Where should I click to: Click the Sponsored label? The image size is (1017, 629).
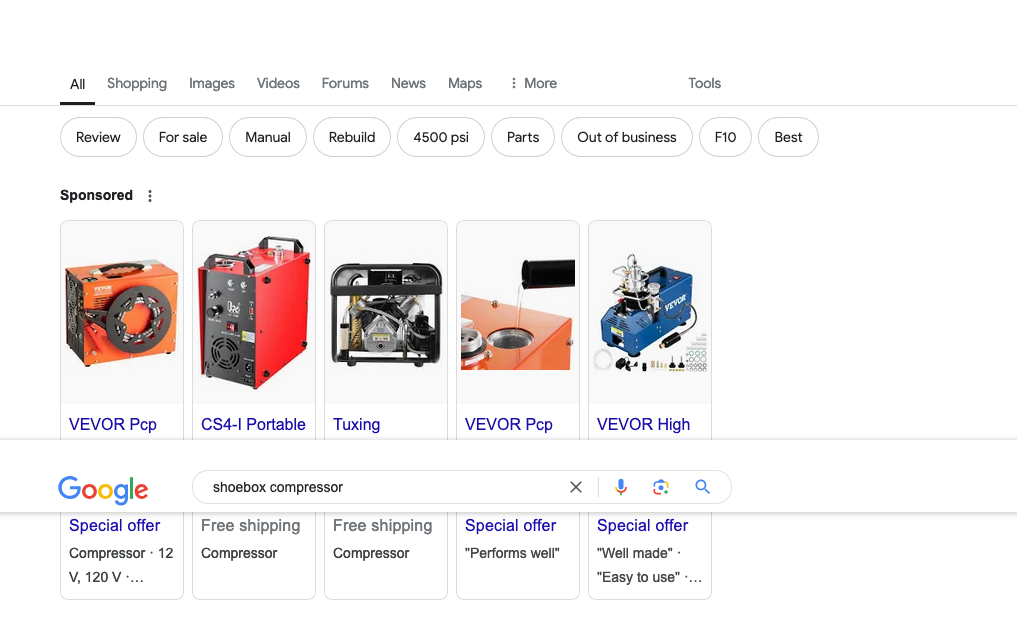(96, 195)
